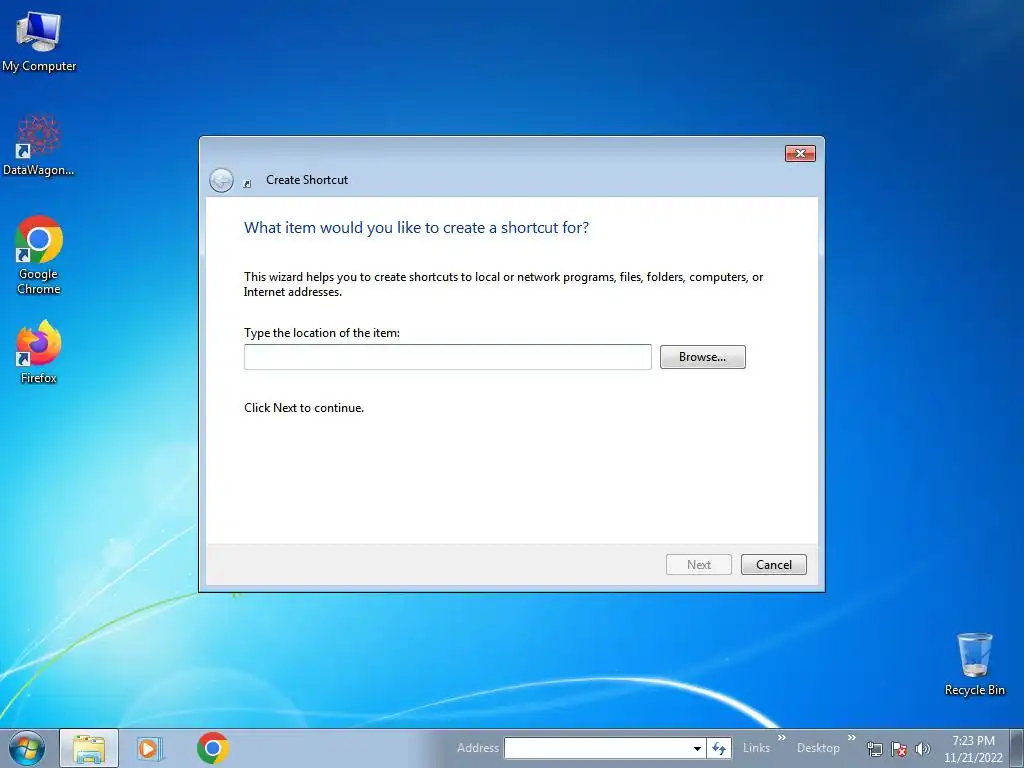Open Windows Explorer from the taskbar
The width and height of the screenshot is (1024, 768).
click(x=89, y=748)
